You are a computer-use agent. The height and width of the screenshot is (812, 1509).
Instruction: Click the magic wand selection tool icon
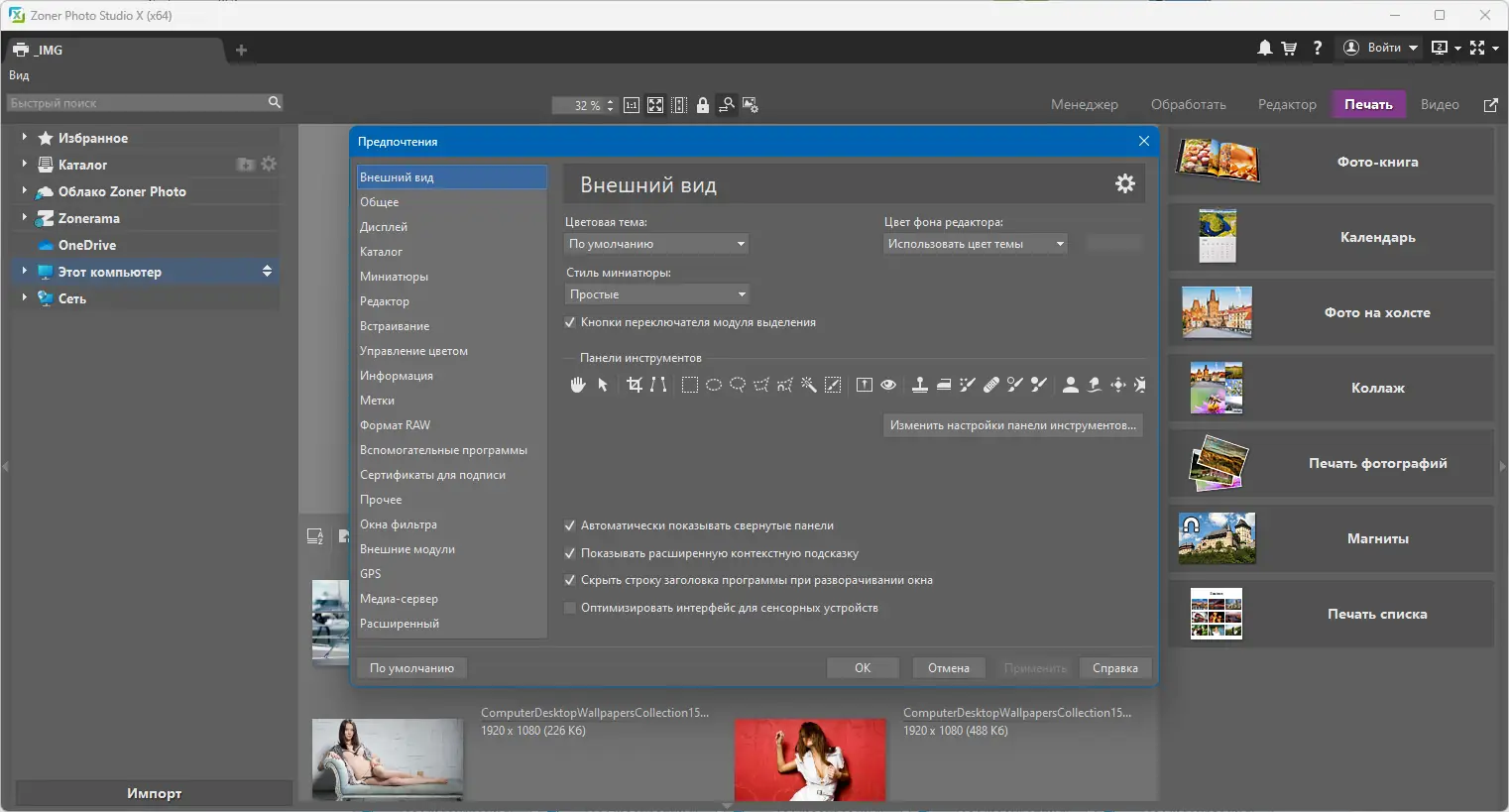click(x=809, y=385)
